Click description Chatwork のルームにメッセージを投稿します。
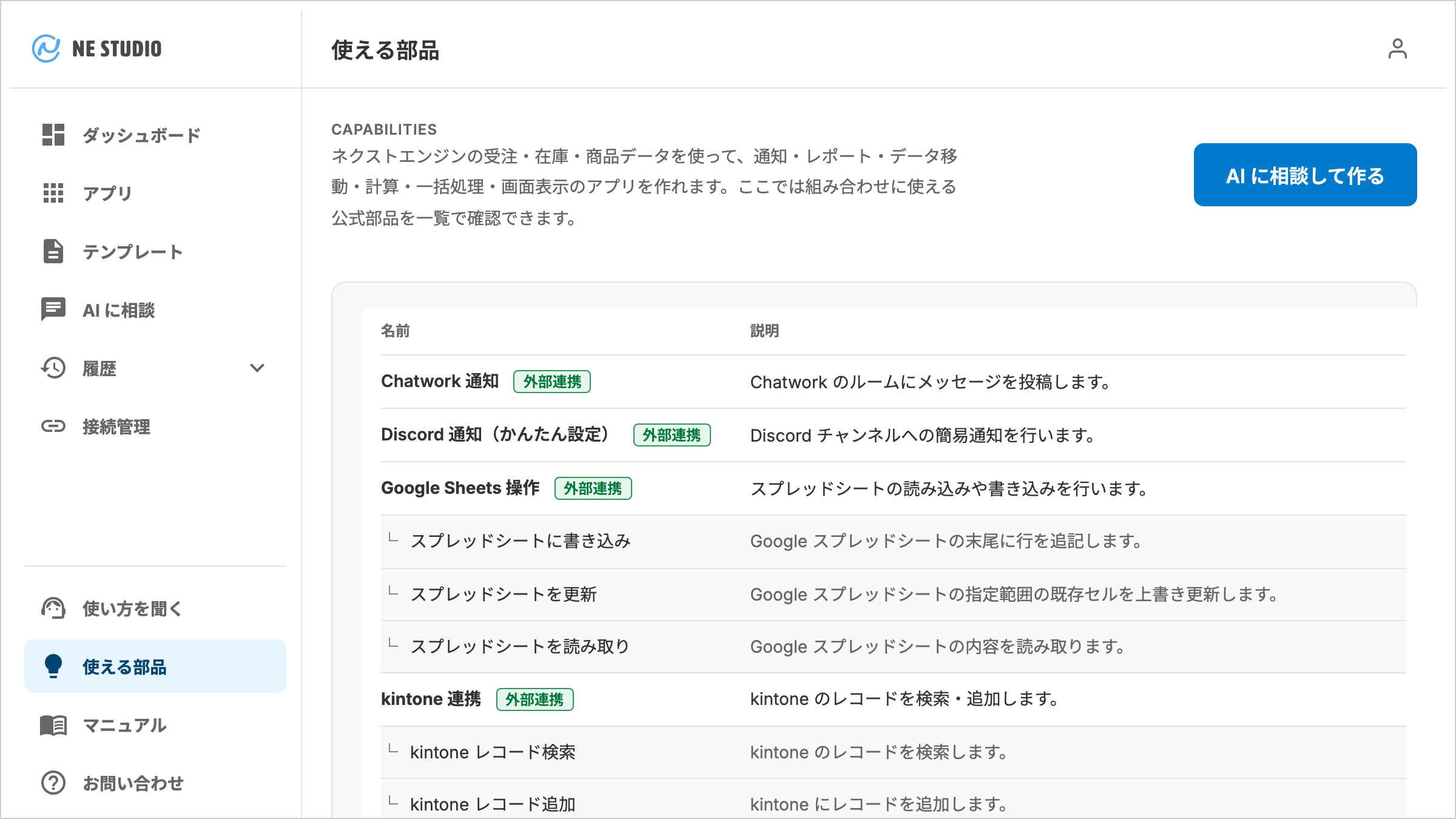 931,382
